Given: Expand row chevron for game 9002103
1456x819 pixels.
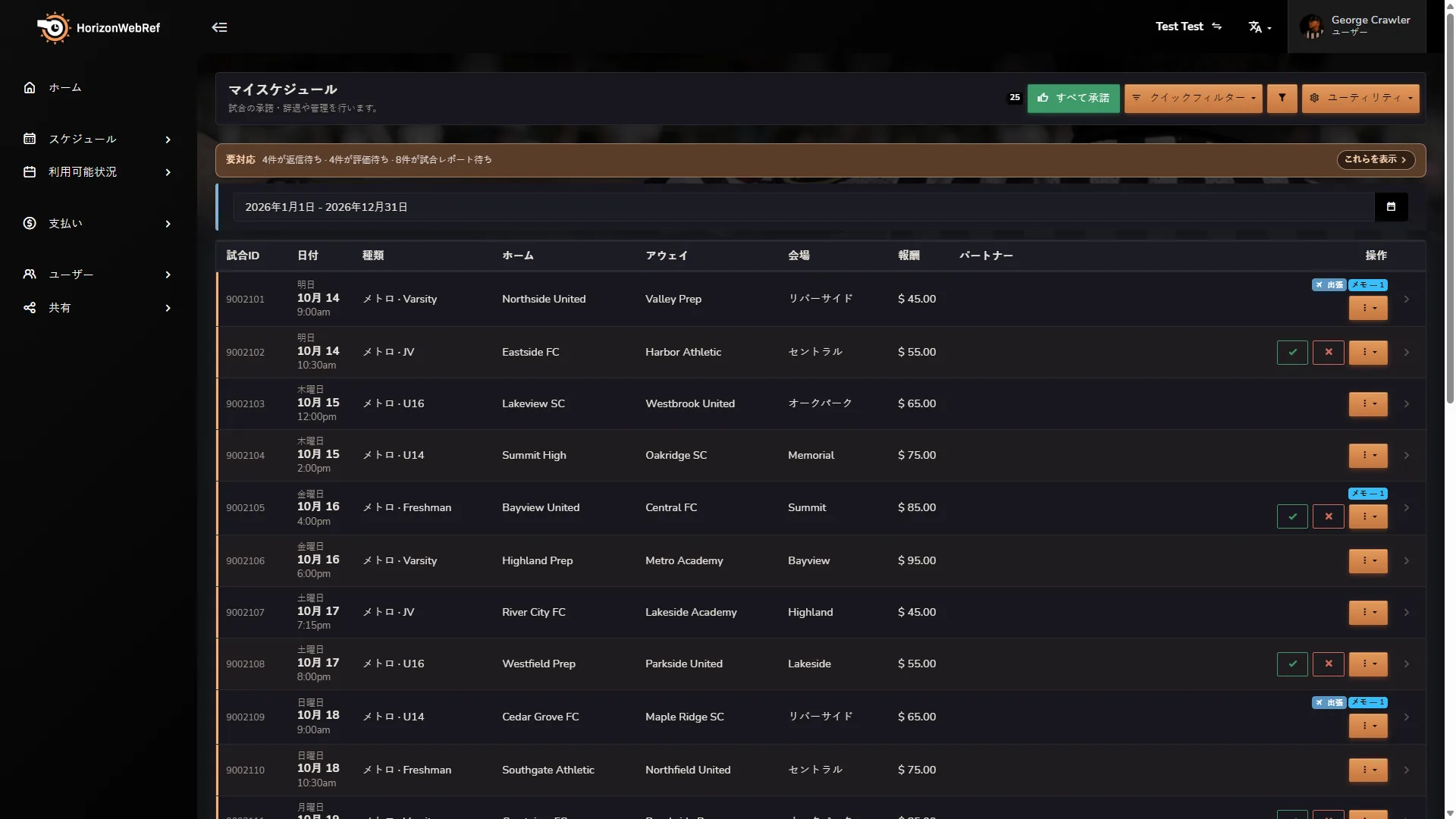Looking at the screenshot, I should 1407,404.
